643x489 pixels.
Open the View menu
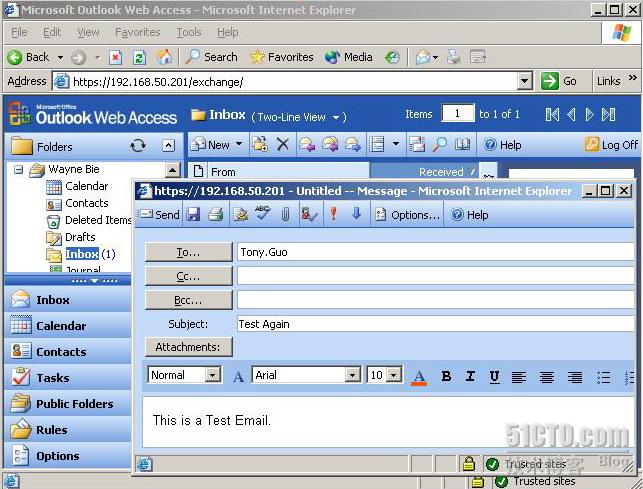tap(88, 32)
